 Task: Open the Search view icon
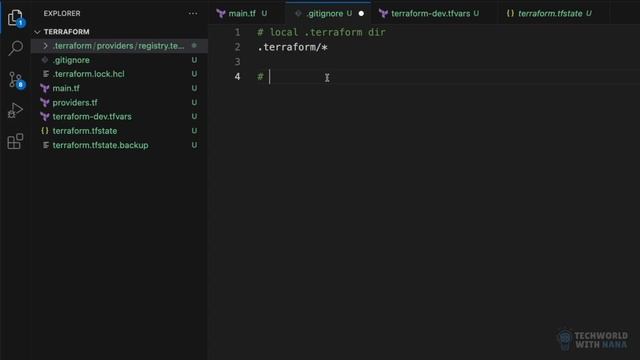click(16, 48)
